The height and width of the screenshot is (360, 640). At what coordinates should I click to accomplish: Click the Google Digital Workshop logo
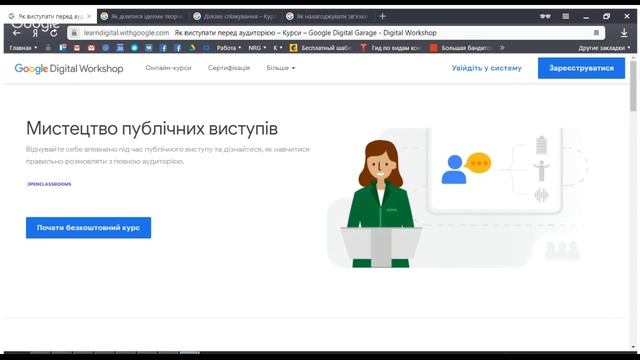click(69, 68)
